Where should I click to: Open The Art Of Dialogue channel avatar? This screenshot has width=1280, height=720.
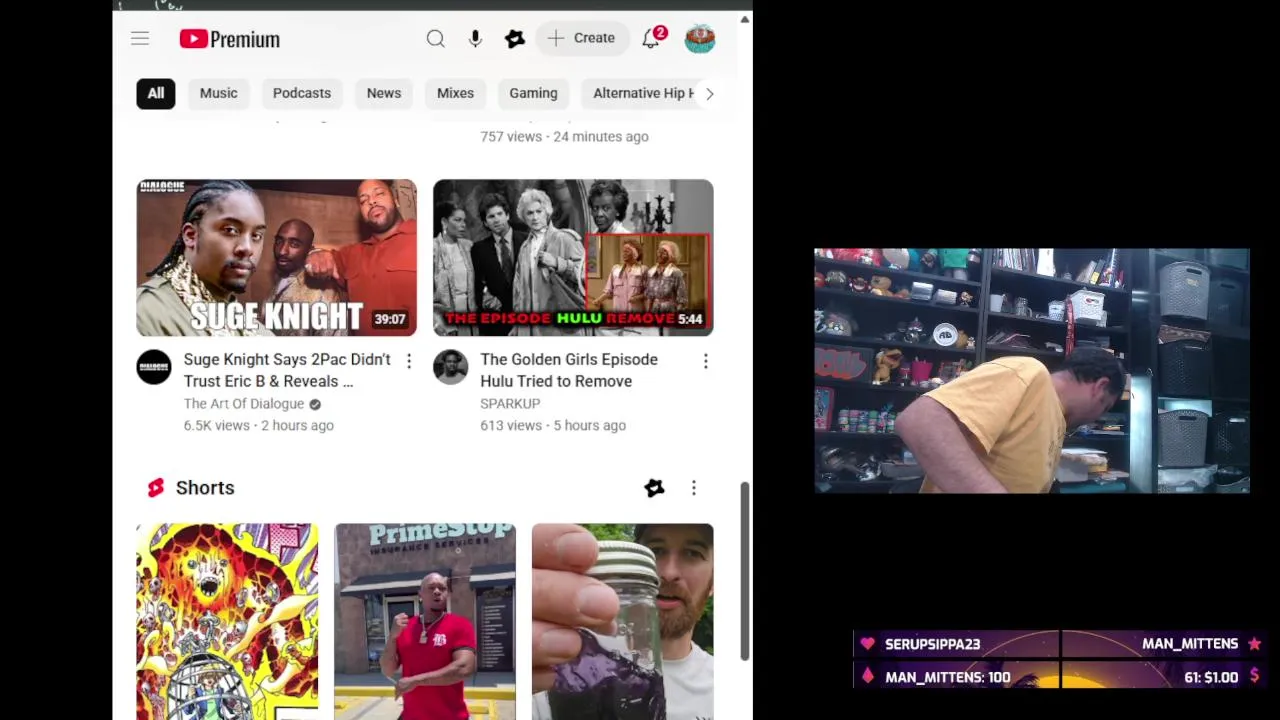[154, 367]
